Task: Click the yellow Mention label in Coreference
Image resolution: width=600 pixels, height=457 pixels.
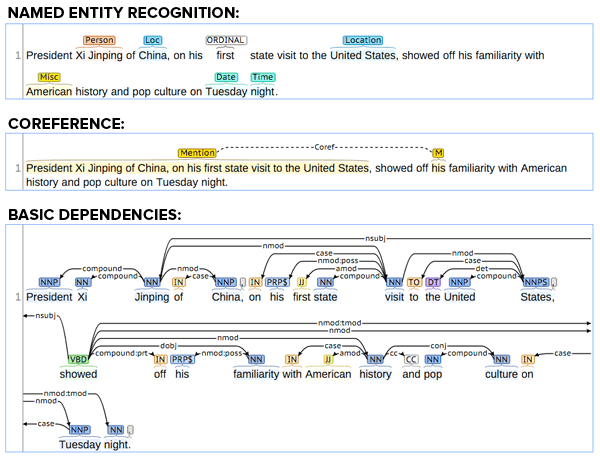Action: point(197,153)
